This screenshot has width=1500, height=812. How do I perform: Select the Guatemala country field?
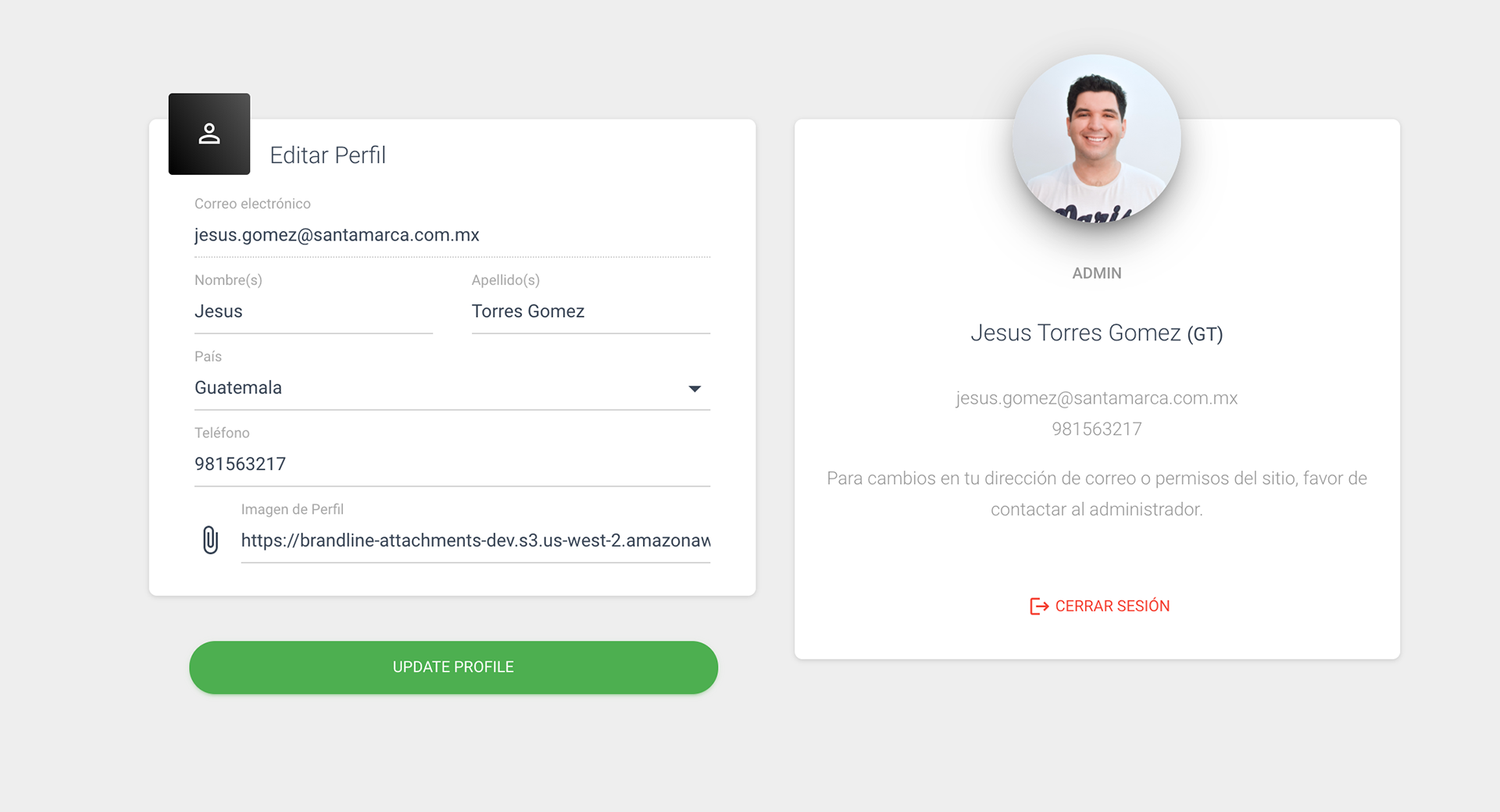(x=452, y=388)
